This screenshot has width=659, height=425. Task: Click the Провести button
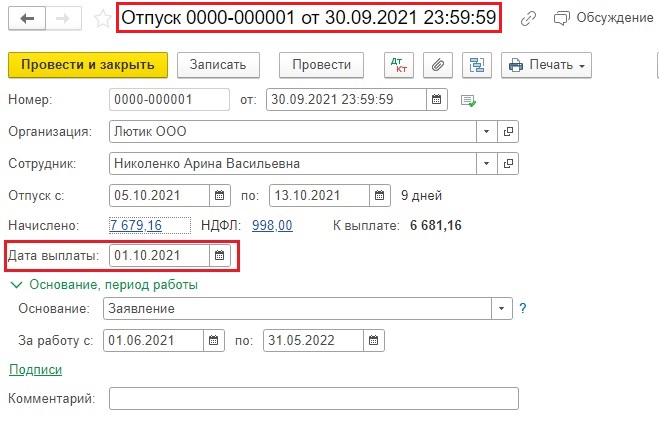click(322, 65)
